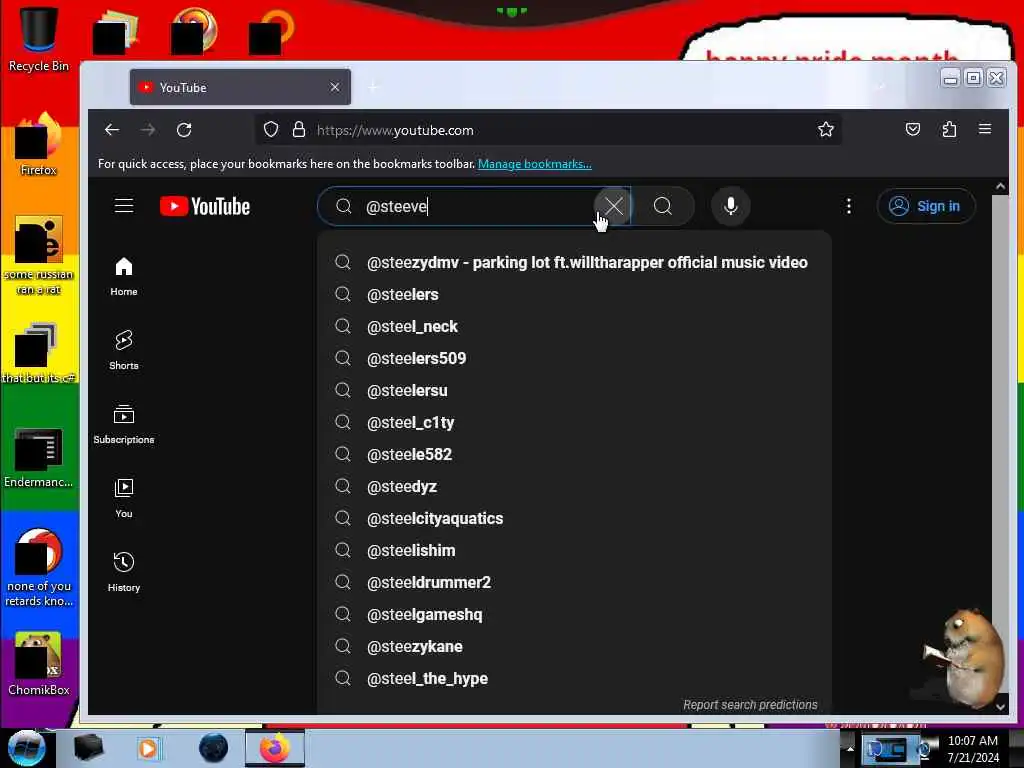
Task: Click the site padlock icon
Action: point(299,130)
